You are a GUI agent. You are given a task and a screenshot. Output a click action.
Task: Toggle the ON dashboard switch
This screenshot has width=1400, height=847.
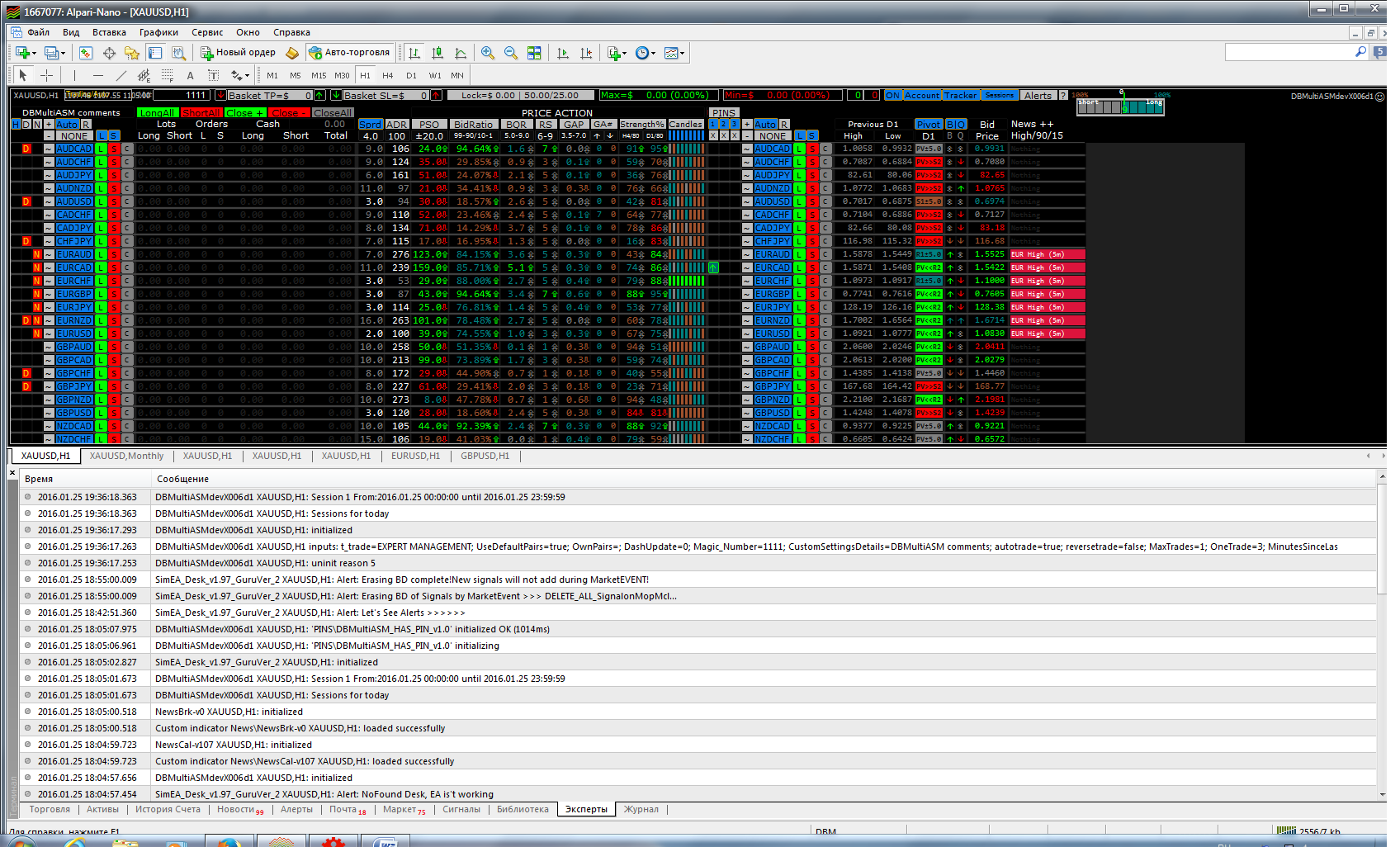pos(892,96)
